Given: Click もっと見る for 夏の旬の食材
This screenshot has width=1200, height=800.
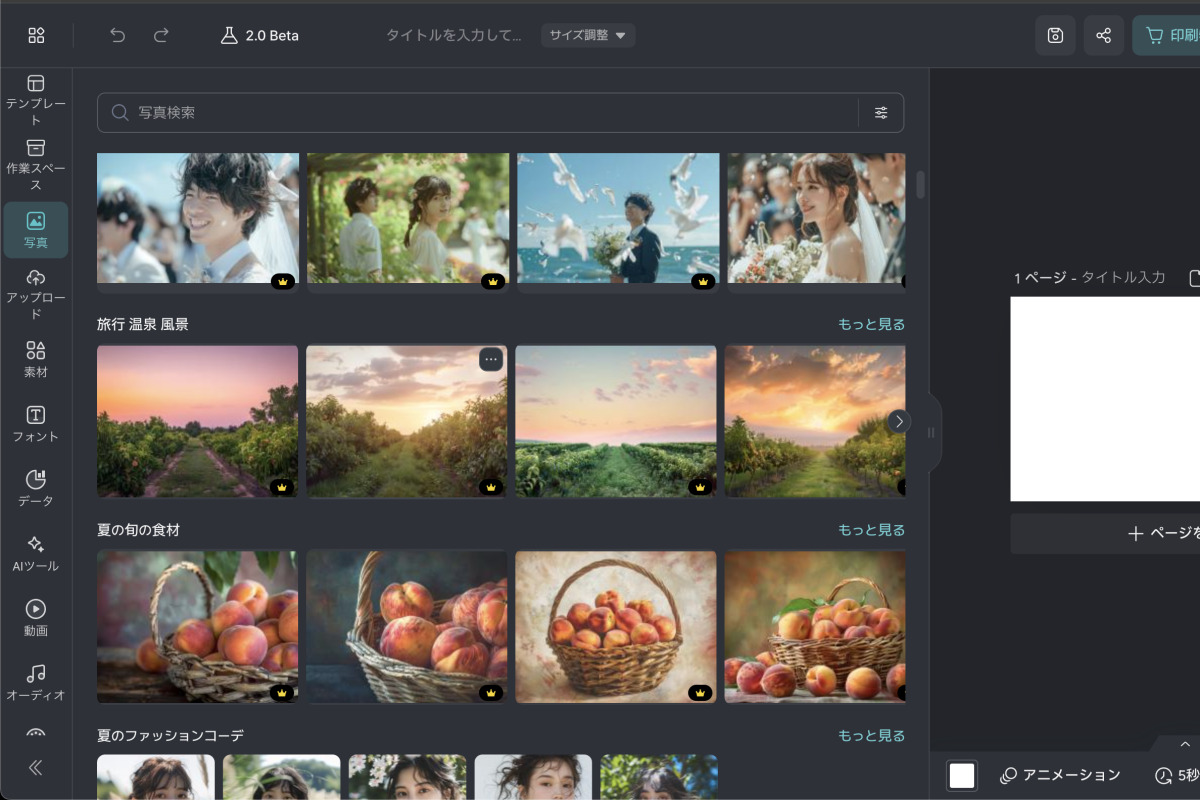Looking at the screenshot, I should (x=871, y=530).
